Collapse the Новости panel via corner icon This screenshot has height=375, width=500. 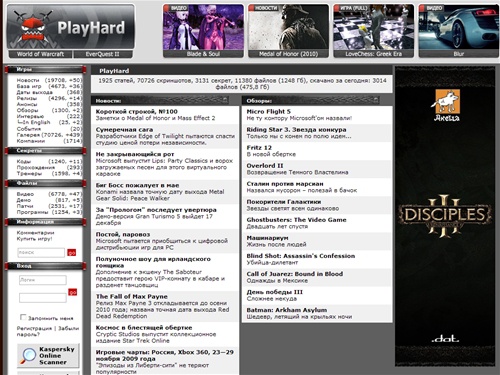click(x=226, y=100)
